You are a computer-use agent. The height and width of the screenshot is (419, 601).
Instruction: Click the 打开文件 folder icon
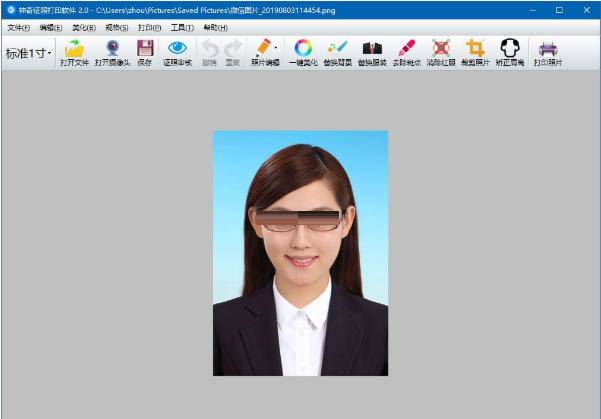(74, 50)
